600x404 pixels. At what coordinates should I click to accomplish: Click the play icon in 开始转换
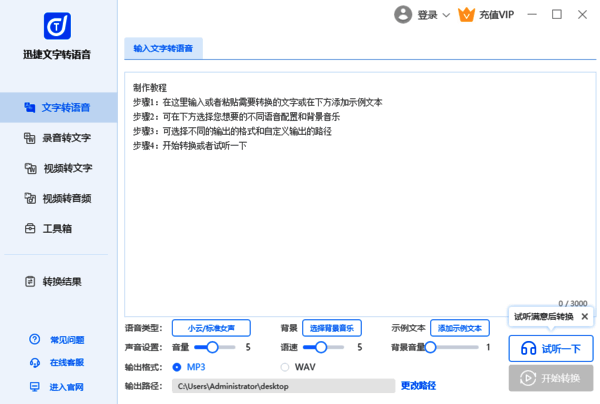[528, 378]
